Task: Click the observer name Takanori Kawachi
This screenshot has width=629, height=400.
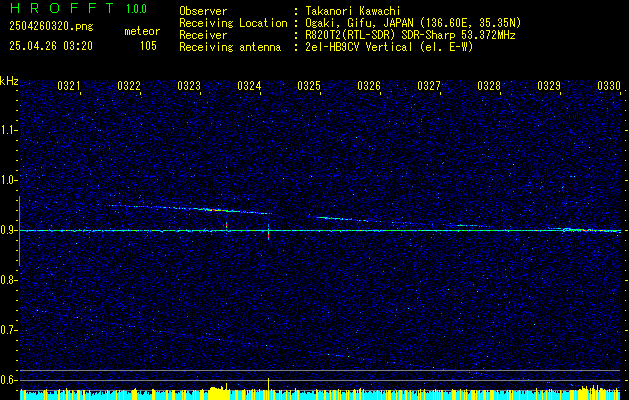Action: 353,11
